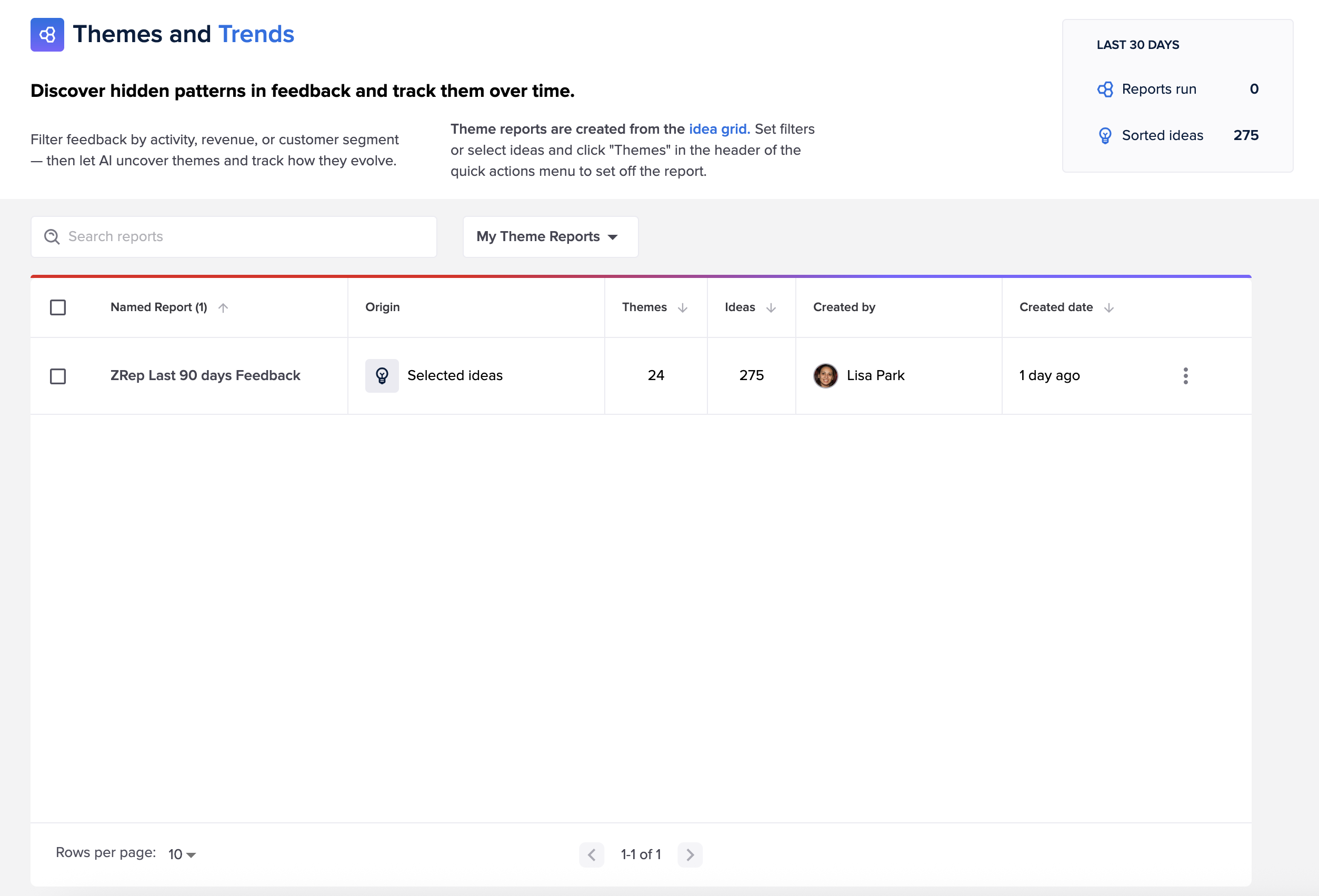Screen dimensions: 1319x896
Task: Open the ZRep Last 90 days Feedback report
Action: pyautogui.click(x=205, y=375)
